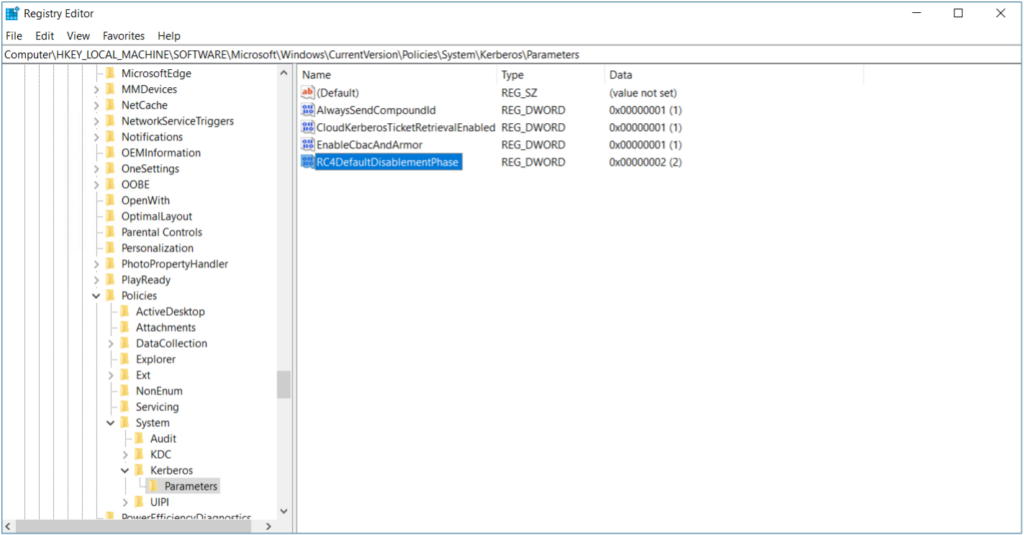The width and height of the screenshot is (1024, 535).
Task: Click the EnableCbacAndArmor DWORD icon
Action: click(x=308, y=145)
